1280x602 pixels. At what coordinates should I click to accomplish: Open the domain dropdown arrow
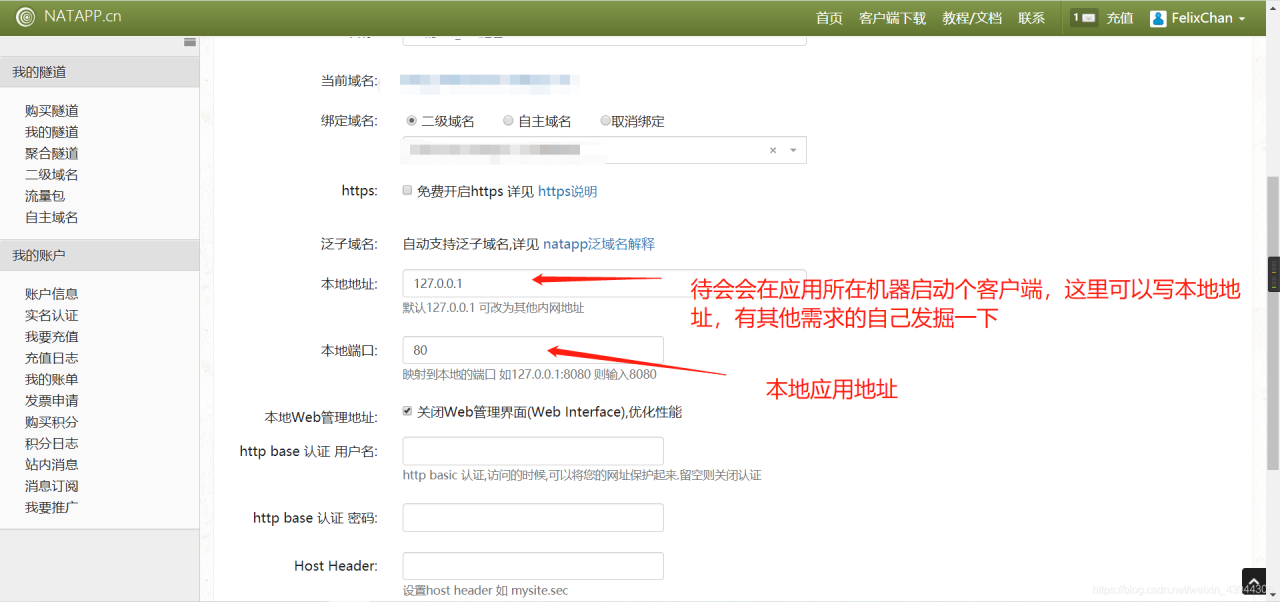tap(793, 150)
